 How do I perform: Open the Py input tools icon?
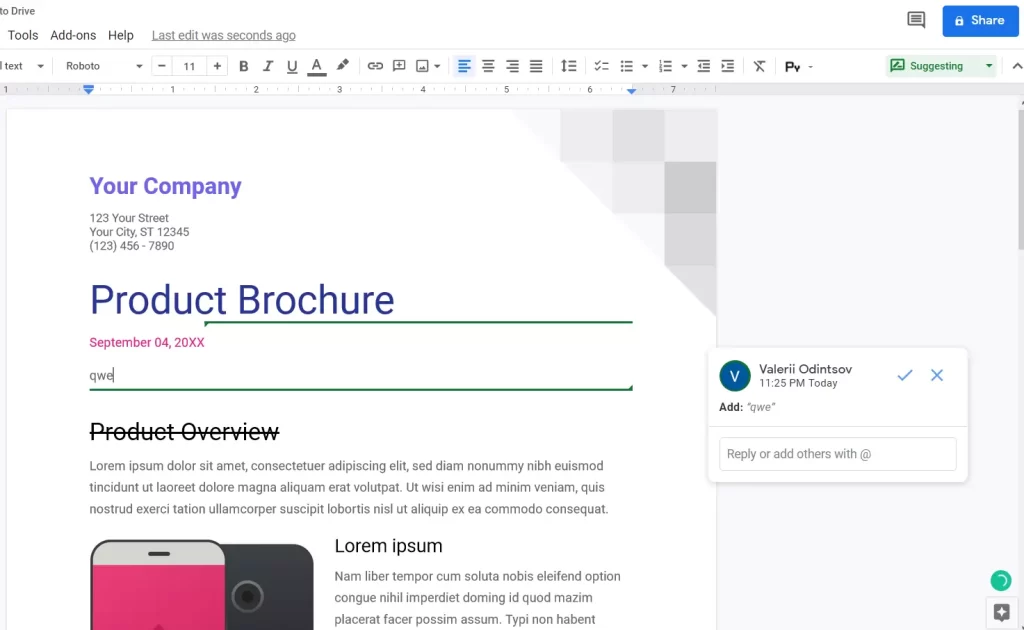(792, 67)
